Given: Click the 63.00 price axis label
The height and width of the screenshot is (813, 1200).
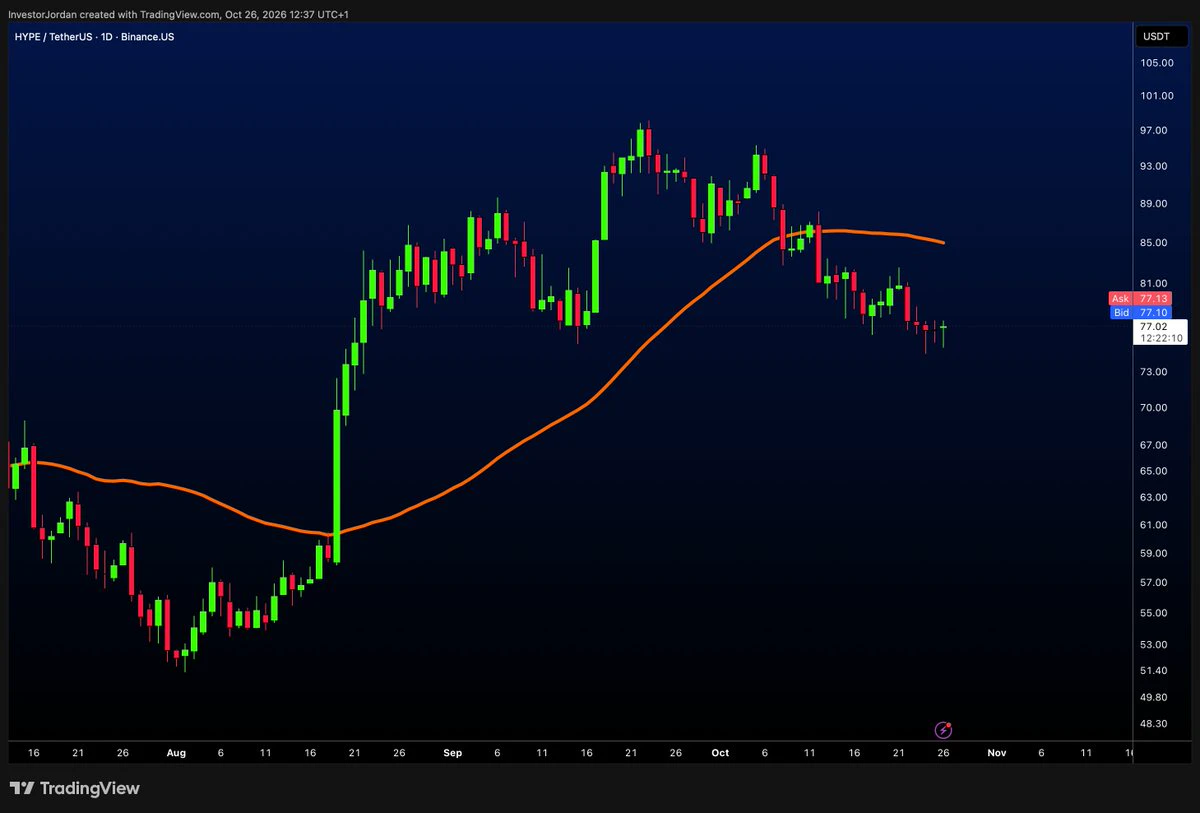Looking at the screenshot, I should pos(1154,497).
